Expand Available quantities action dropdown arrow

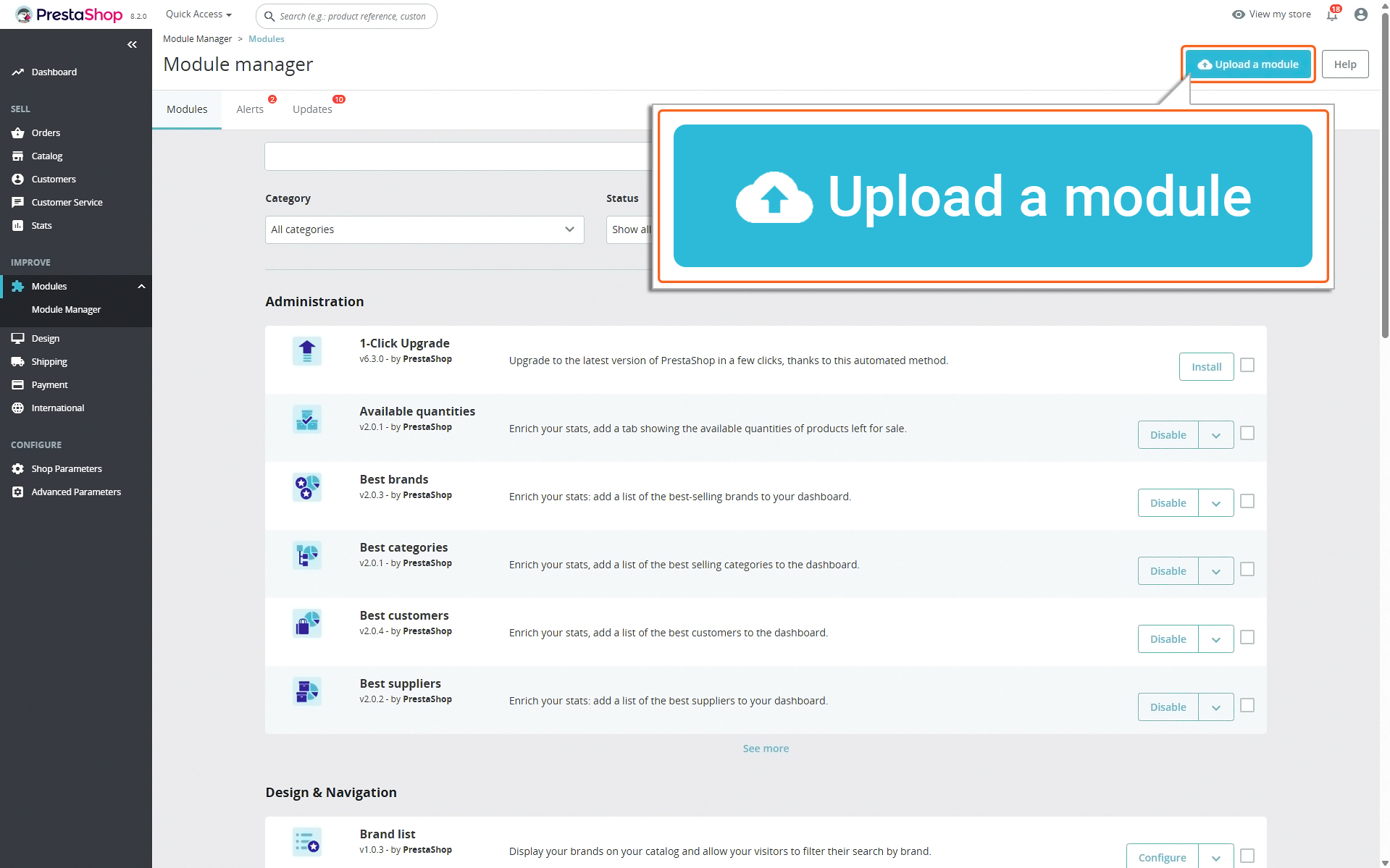1216,435
